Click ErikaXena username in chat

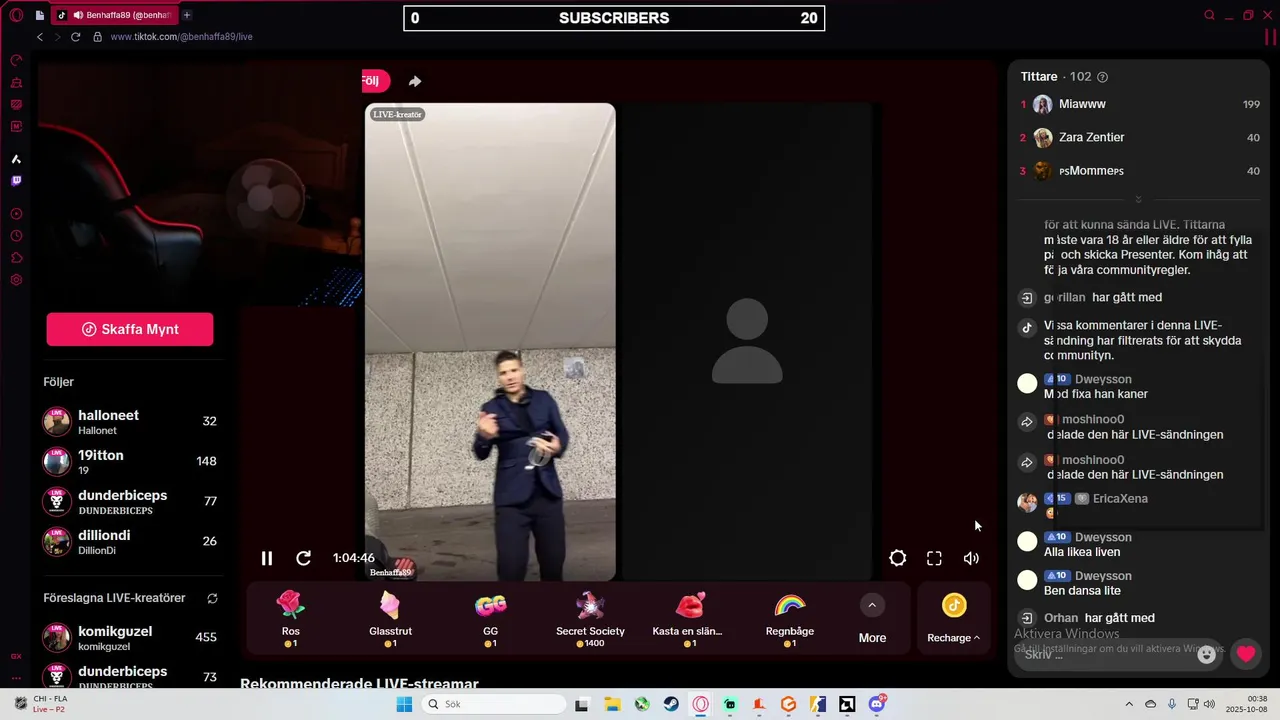1120,498
